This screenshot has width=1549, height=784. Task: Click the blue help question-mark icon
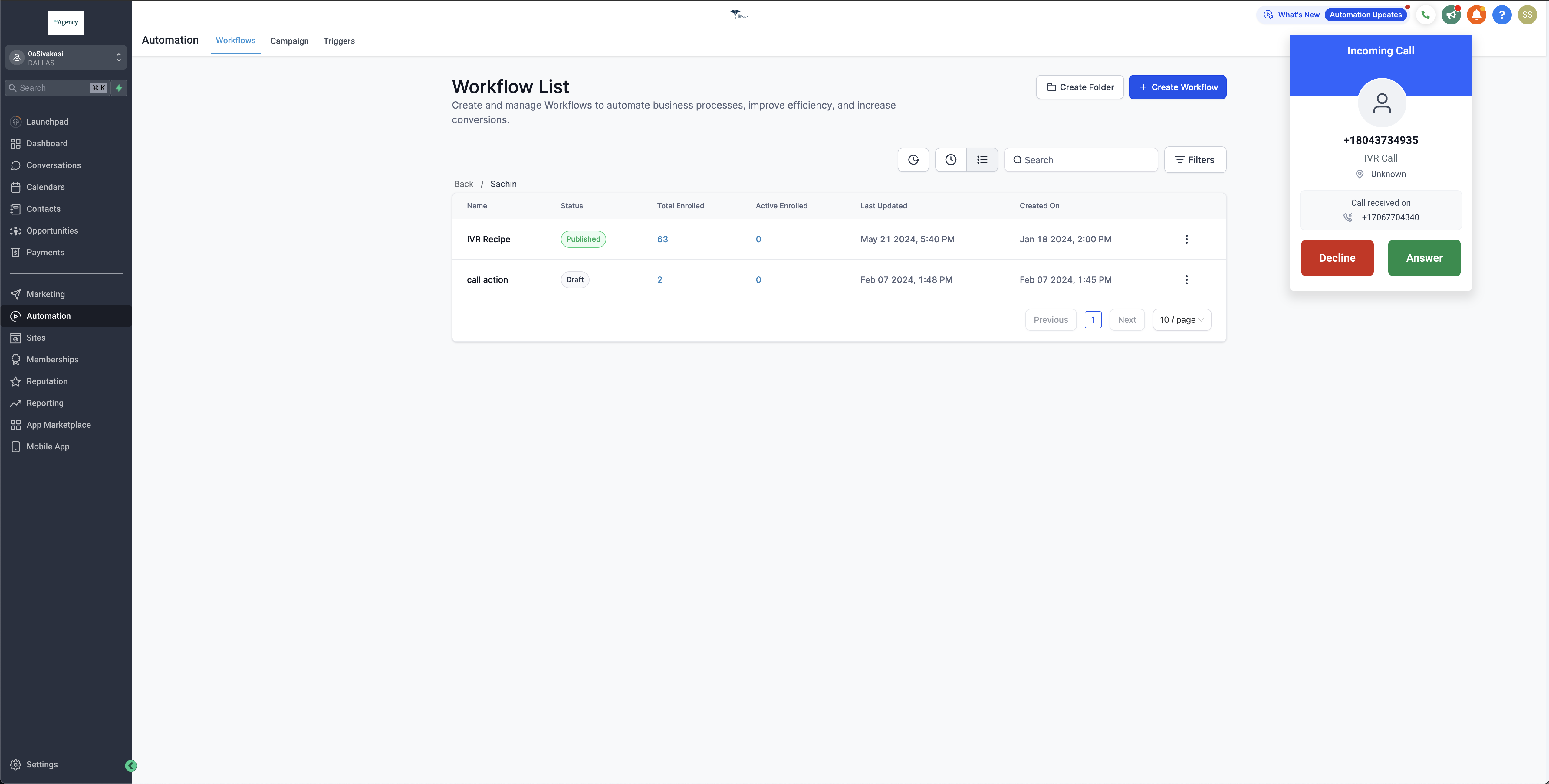[1501, 15]
